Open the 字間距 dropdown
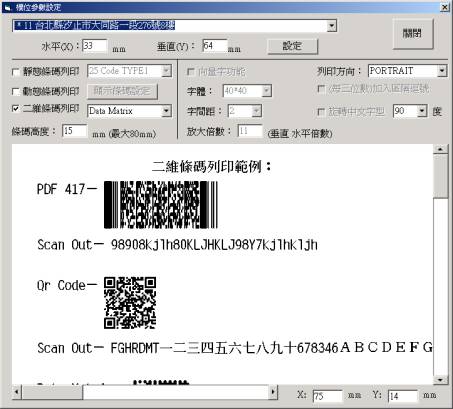 click(256, 111)
